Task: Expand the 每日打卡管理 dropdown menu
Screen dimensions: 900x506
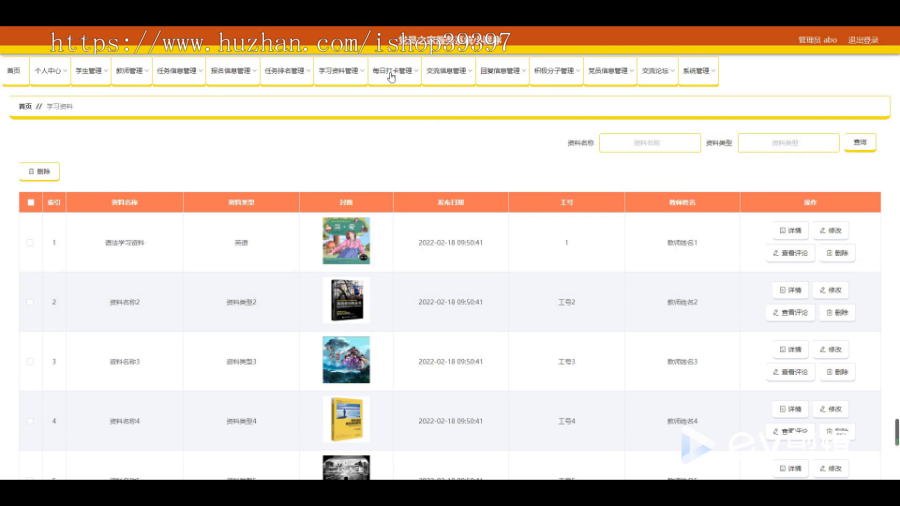Action: tap(395, 71)
